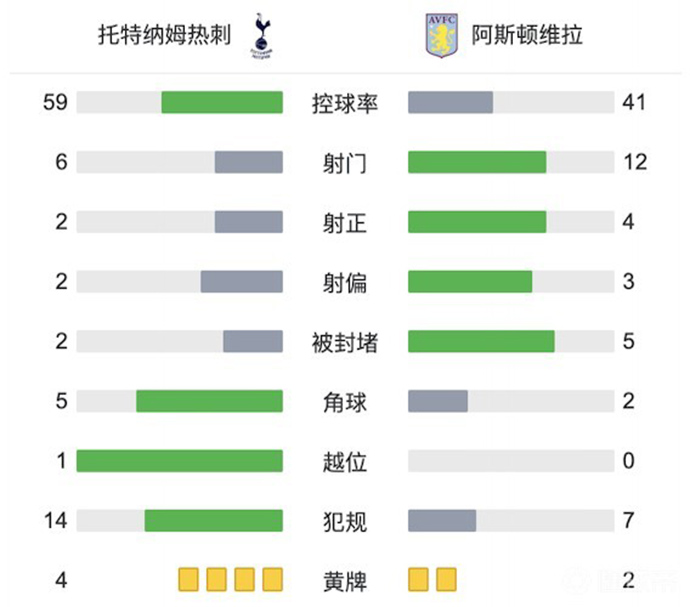Click Aston Villa's second yellow card icon
This screenshot has height=607, width=690.
tap(446, 579)
